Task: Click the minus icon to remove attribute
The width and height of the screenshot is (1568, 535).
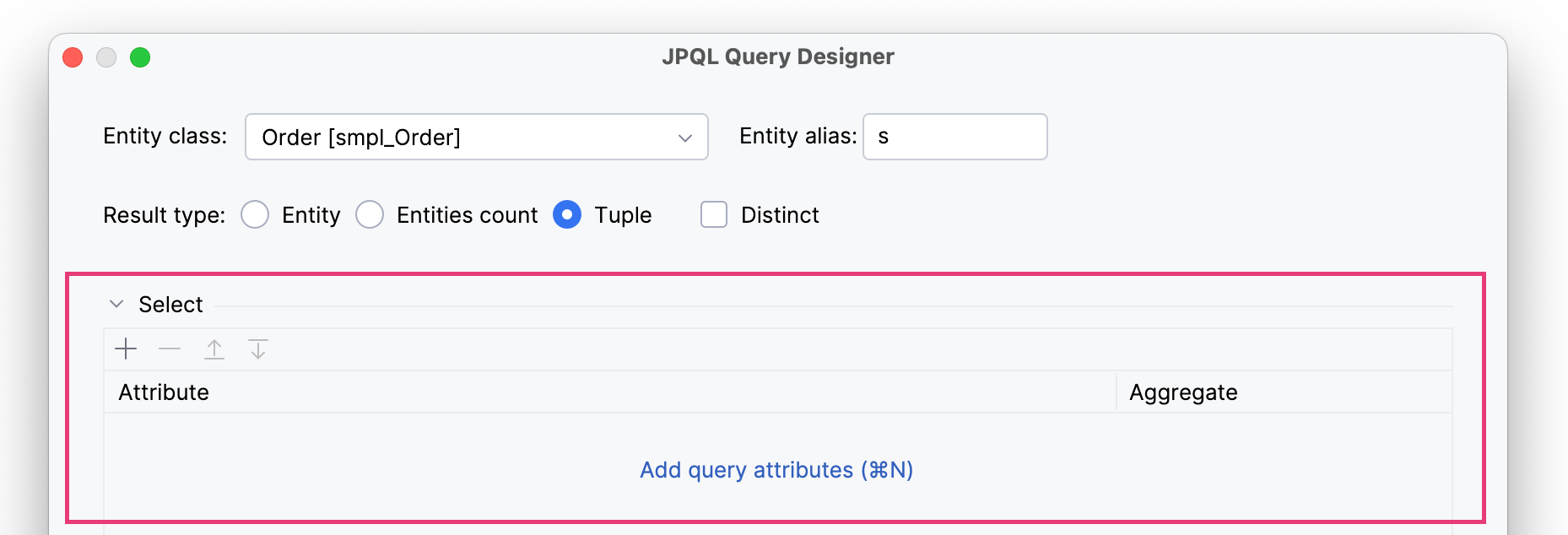Action: pos(170,349)
